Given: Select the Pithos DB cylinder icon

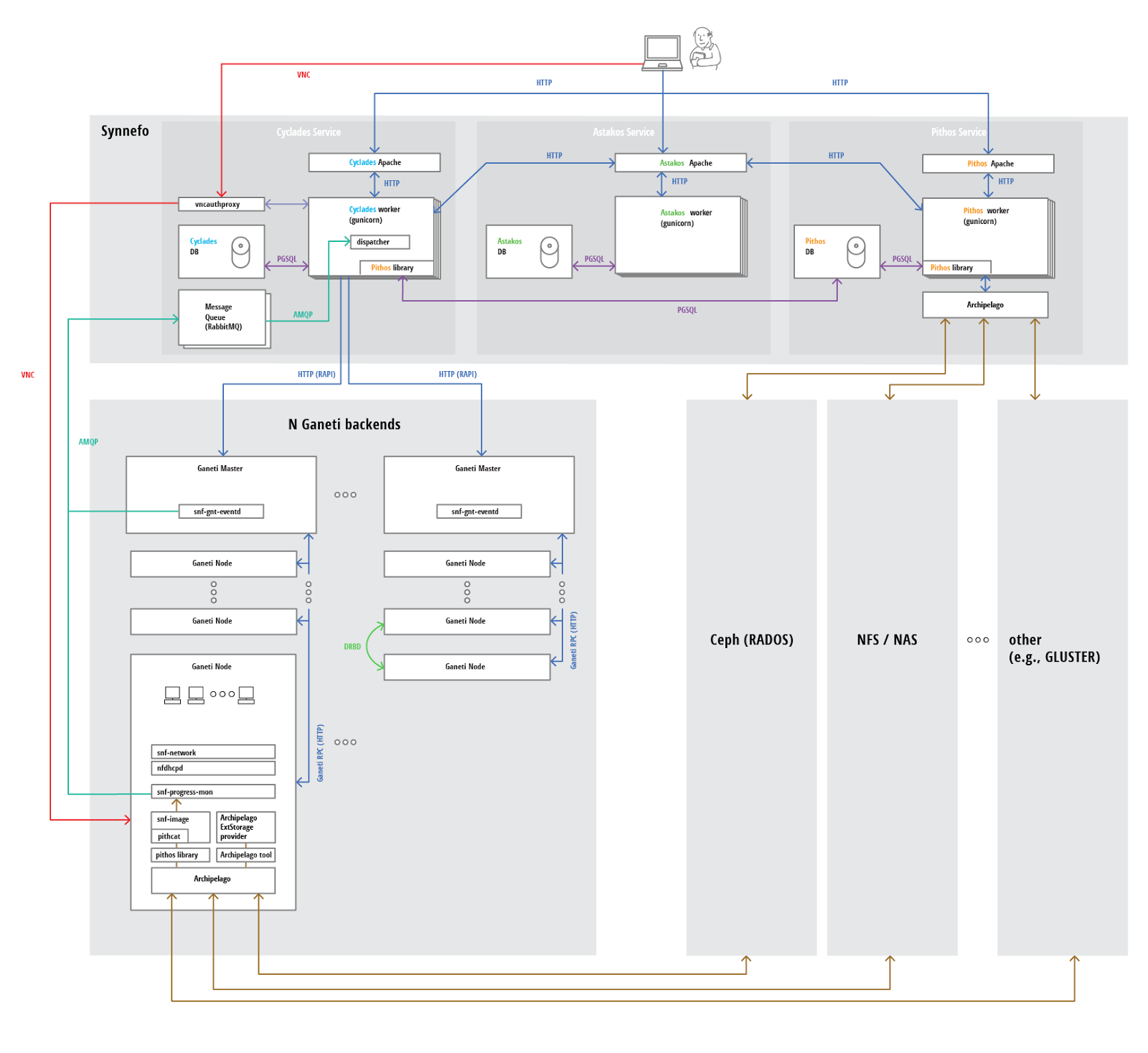Looking at the screenshot, I should [x=856, y=252].
